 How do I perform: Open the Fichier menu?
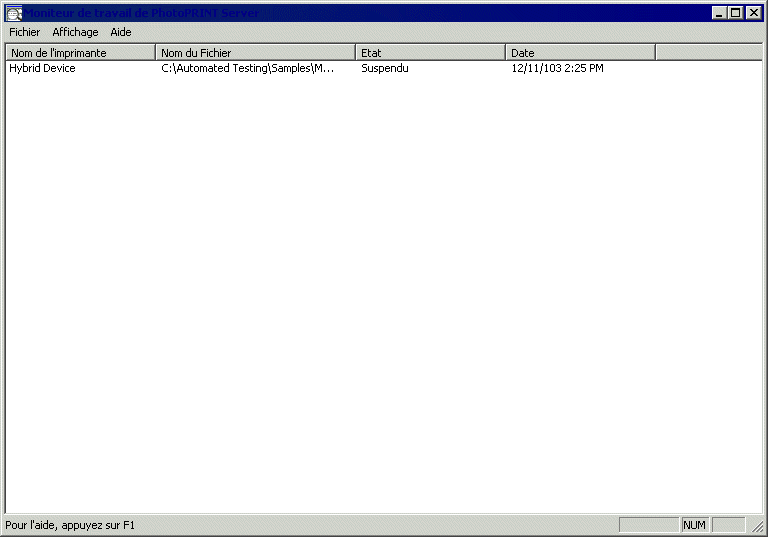click(24, 32)
